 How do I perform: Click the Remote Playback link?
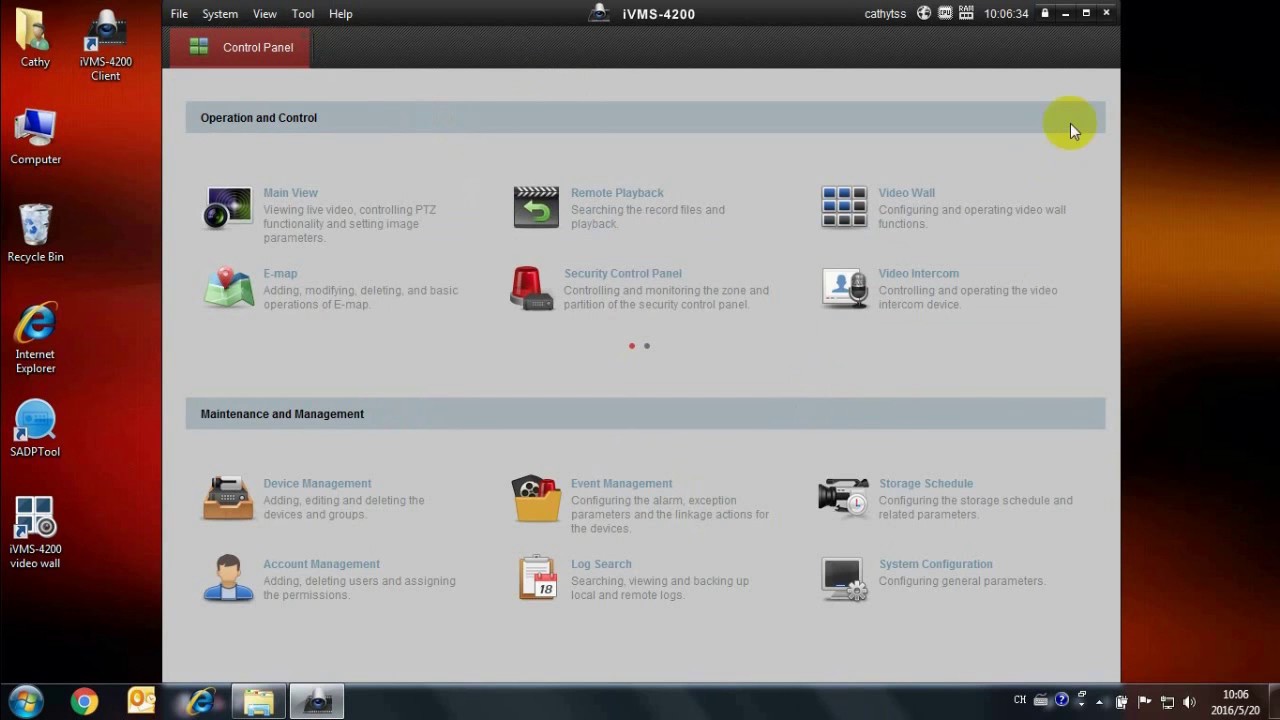coord(617,193)
